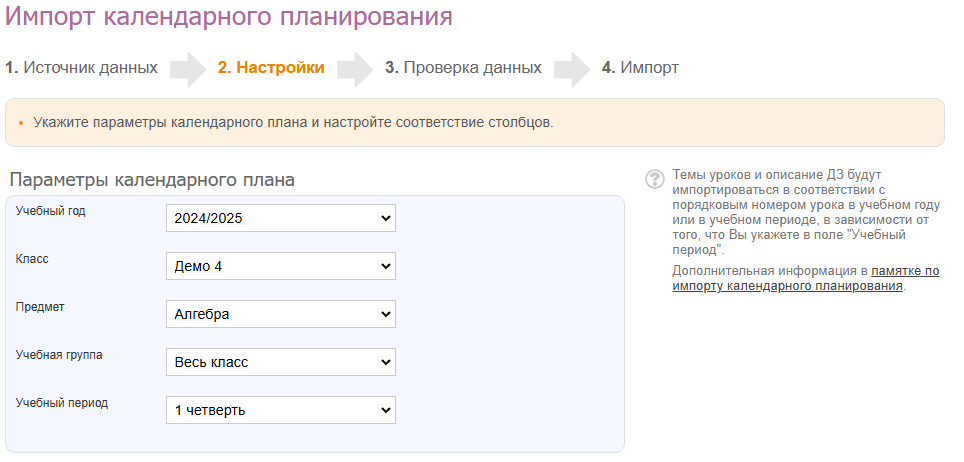This screenshot has width=964, height=462.
Task: Click the help question mark icon
Action: (655, 179)
